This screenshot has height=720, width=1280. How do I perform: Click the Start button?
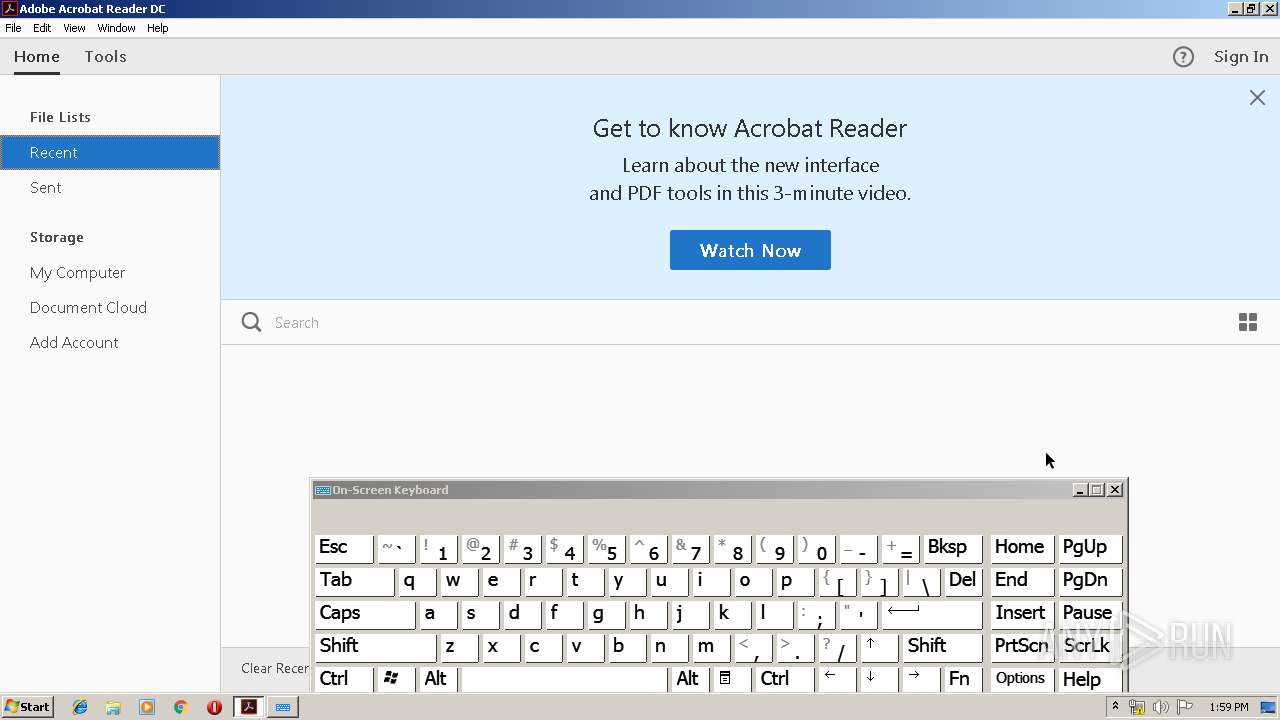[27, 707]
